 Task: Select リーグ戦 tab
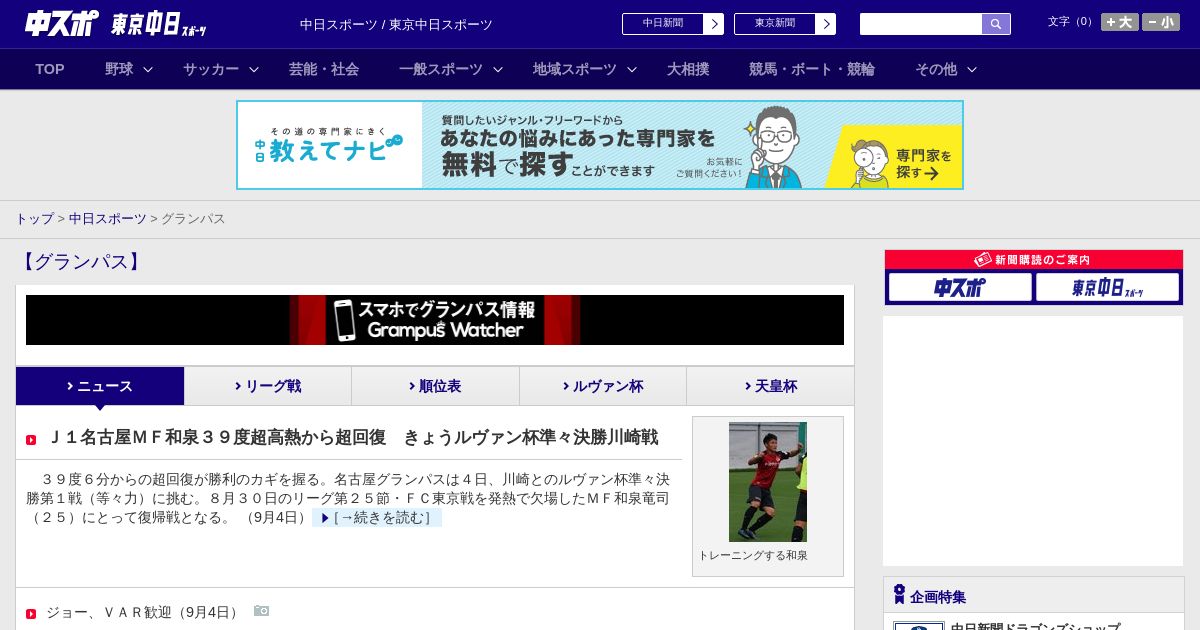(x=268, y=386)
